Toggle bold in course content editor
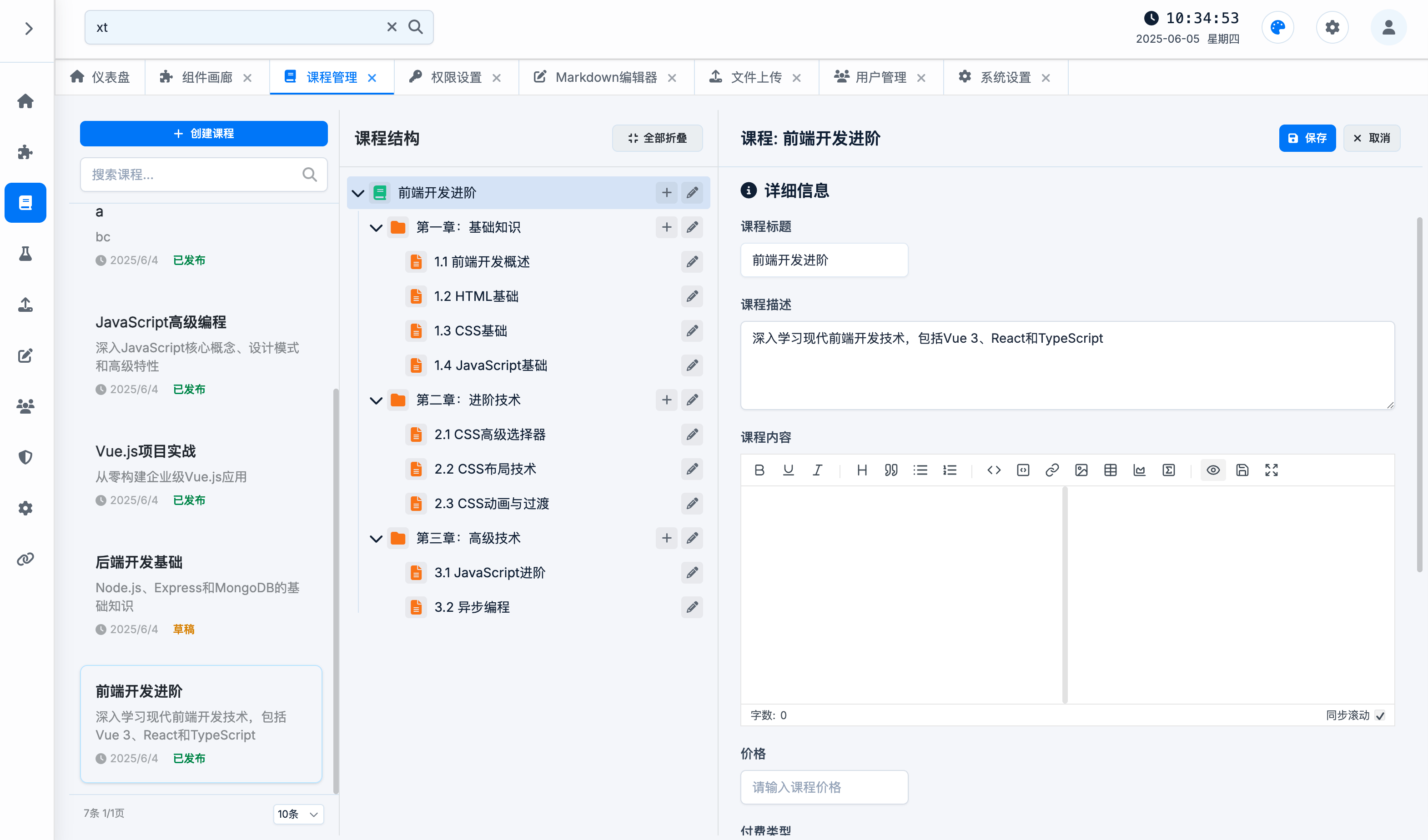Viewport: 1428px width, 840px height. (759, 470)
